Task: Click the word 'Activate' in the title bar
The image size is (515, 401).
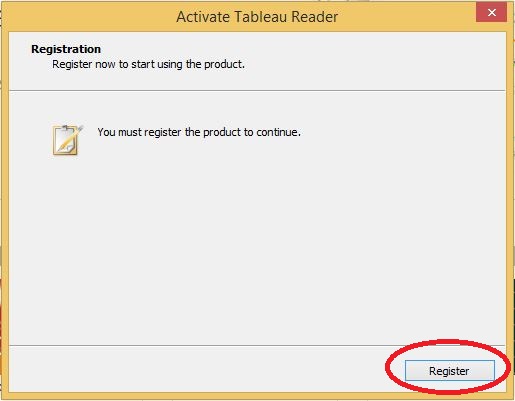Action: [203, 17]
